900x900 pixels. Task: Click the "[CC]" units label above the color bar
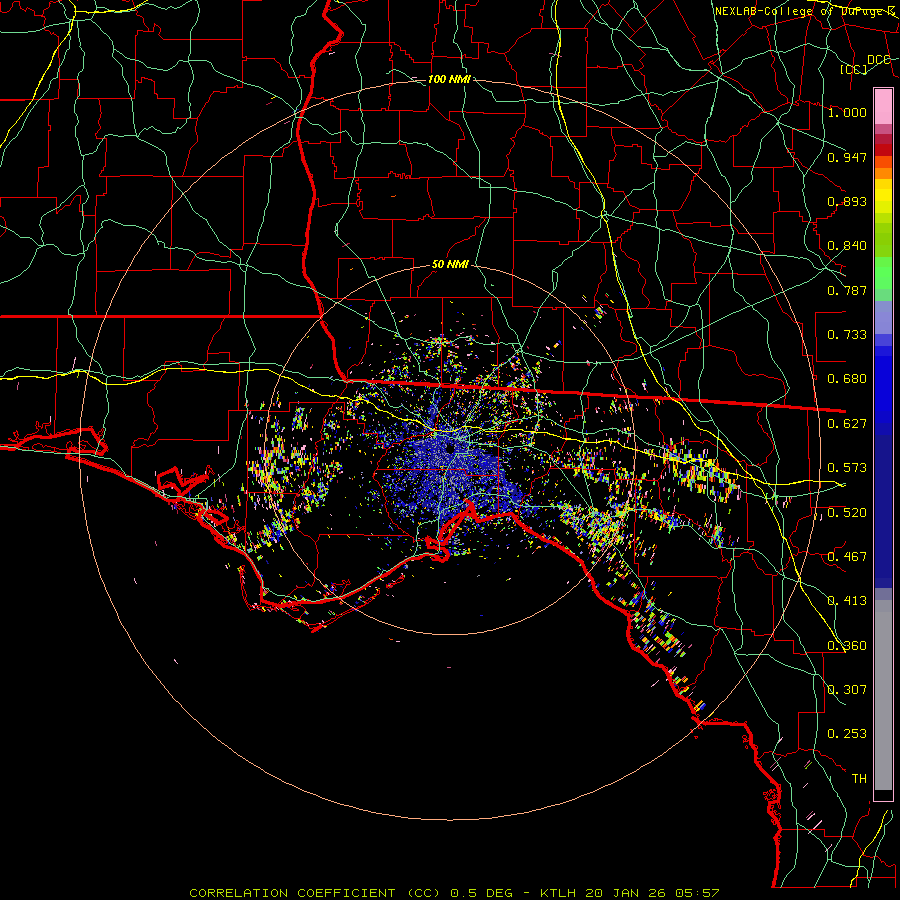coord(854,69)
